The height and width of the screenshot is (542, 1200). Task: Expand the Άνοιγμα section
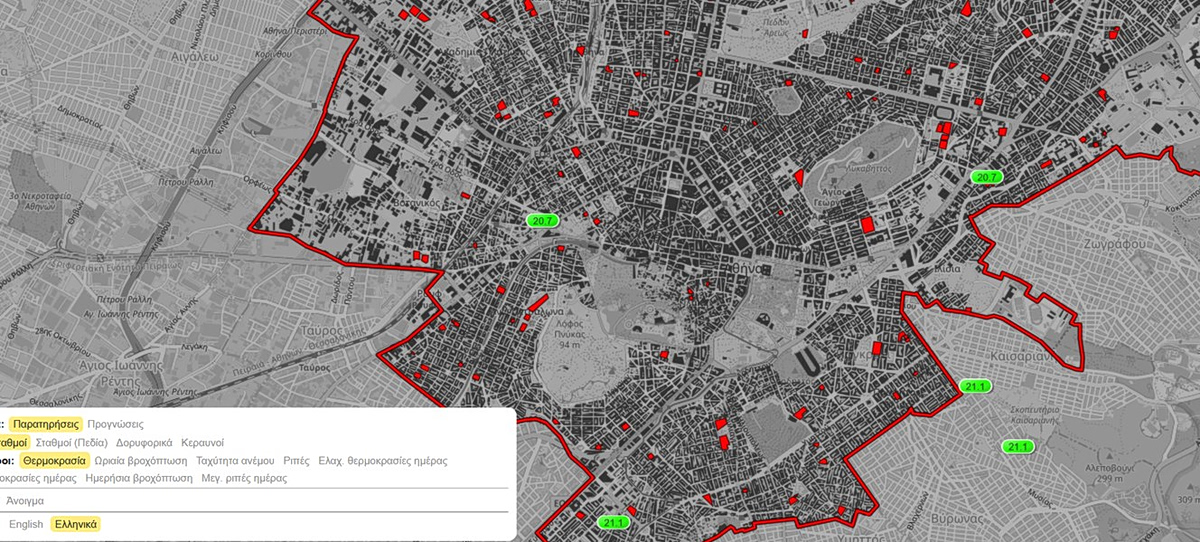pos(25,500)
